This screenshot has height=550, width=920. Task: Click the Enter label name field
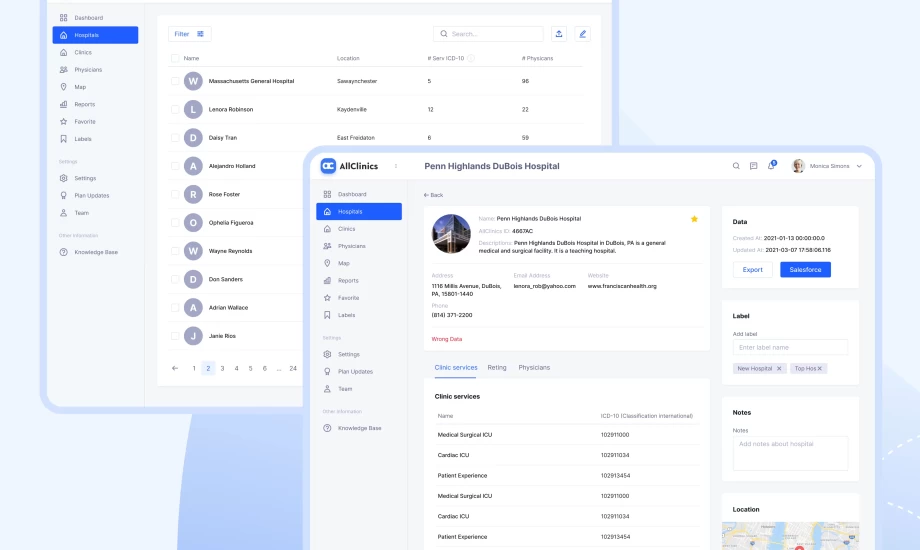click(x=790, y=347)
